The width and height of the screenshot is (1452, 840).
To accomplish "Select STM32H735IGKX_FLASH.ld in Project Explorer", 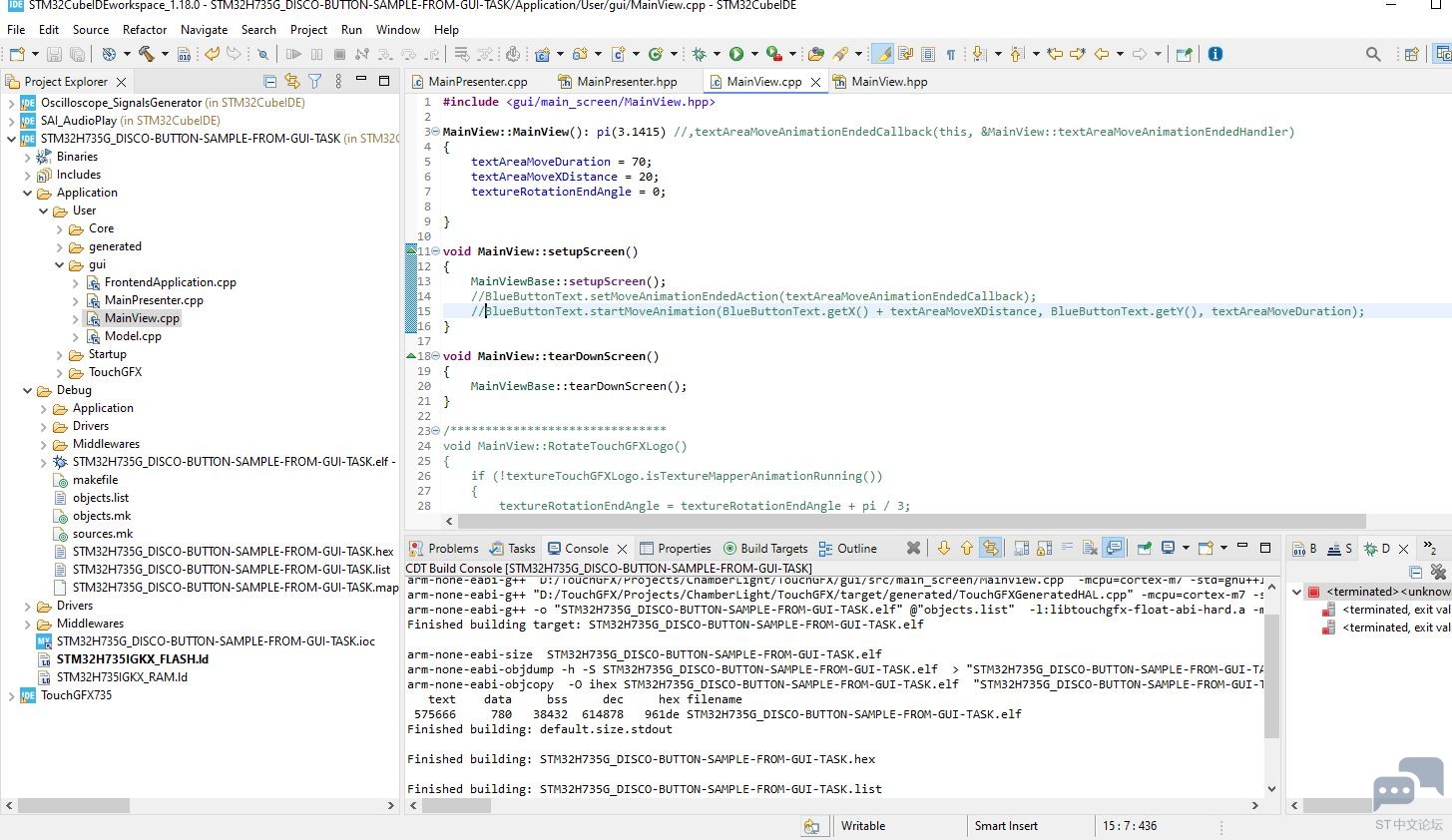I will (132, 659).
